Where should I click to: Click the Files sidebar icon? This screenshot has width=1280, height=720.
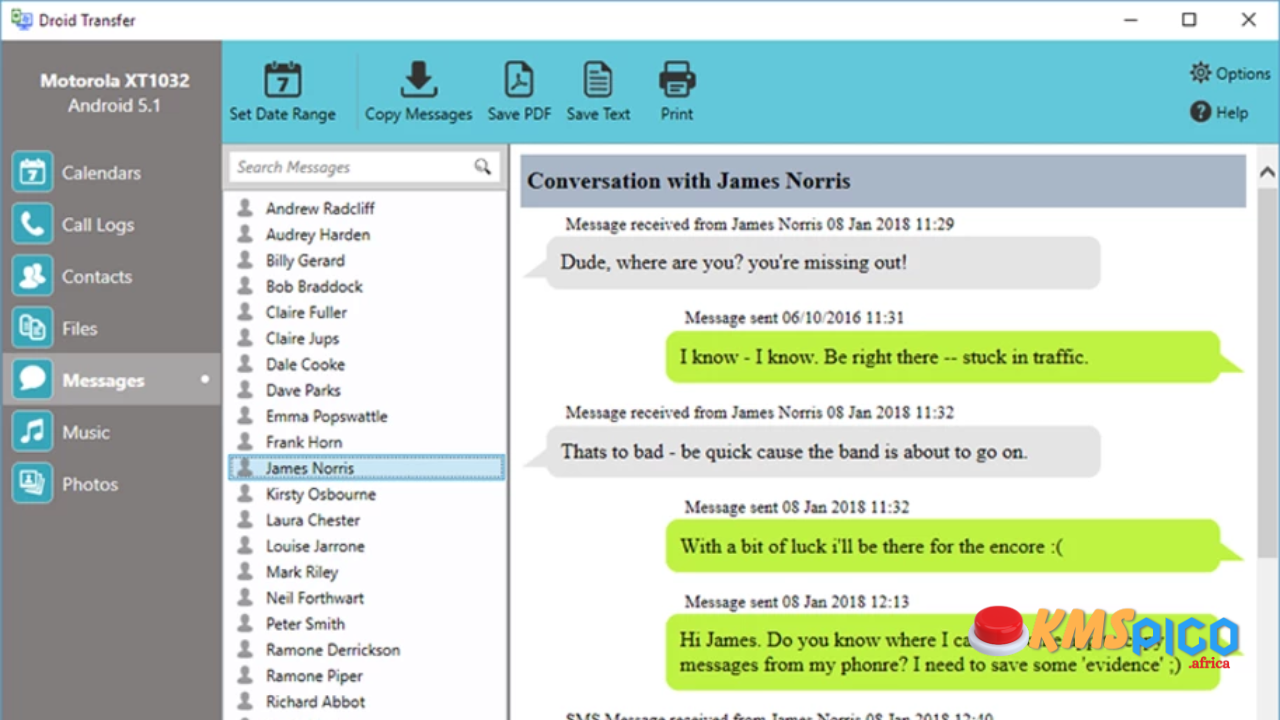(32, 328)
